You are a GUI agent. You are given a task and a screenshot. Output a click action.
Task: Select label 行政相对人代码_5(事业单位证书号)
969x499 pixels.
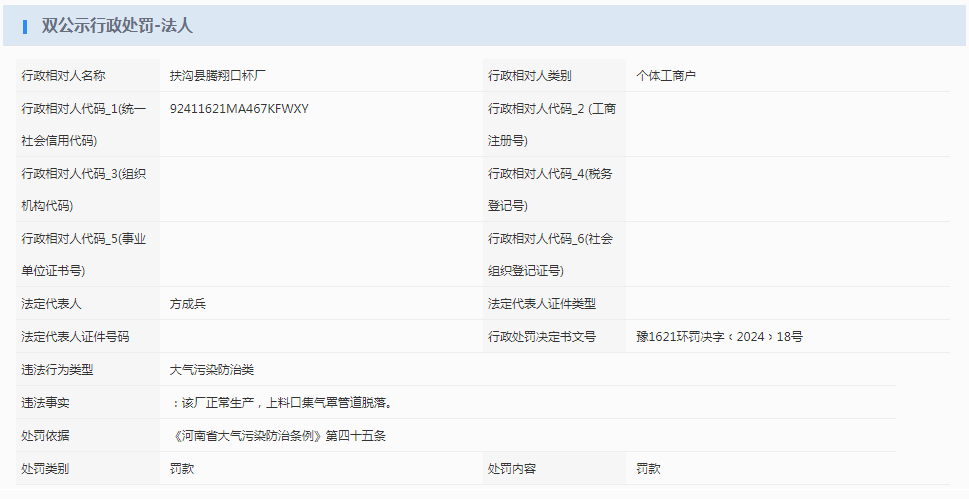[x=83, y=254]
